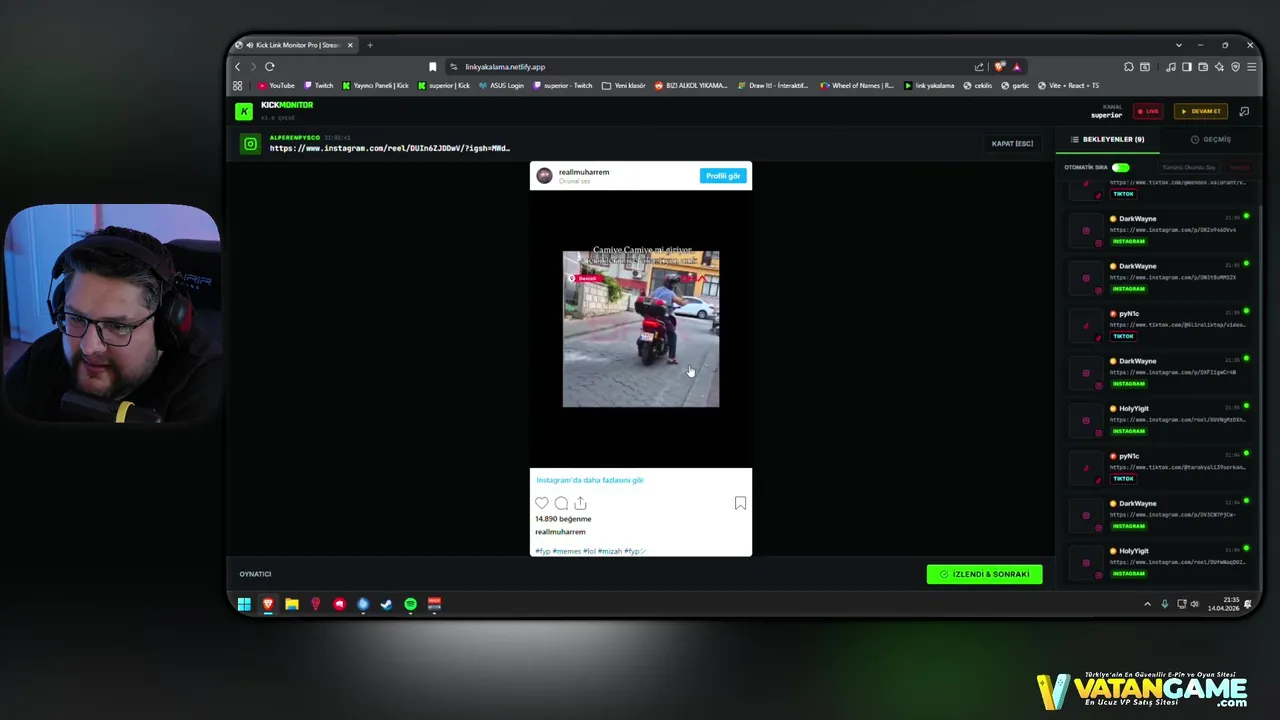The height and width of the screenshot is (720, 1280).
Task: Select the Kick Link Monitor Pro browser tab
Action: 296,45
